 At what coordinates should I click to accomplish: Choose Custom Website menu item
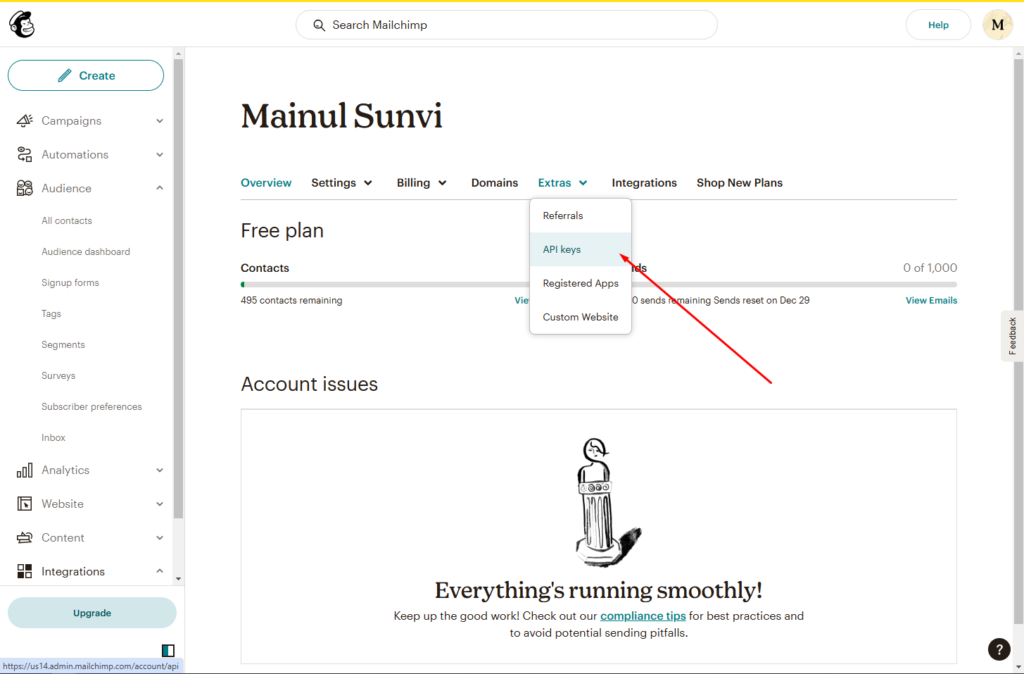[x=581, y=317]
